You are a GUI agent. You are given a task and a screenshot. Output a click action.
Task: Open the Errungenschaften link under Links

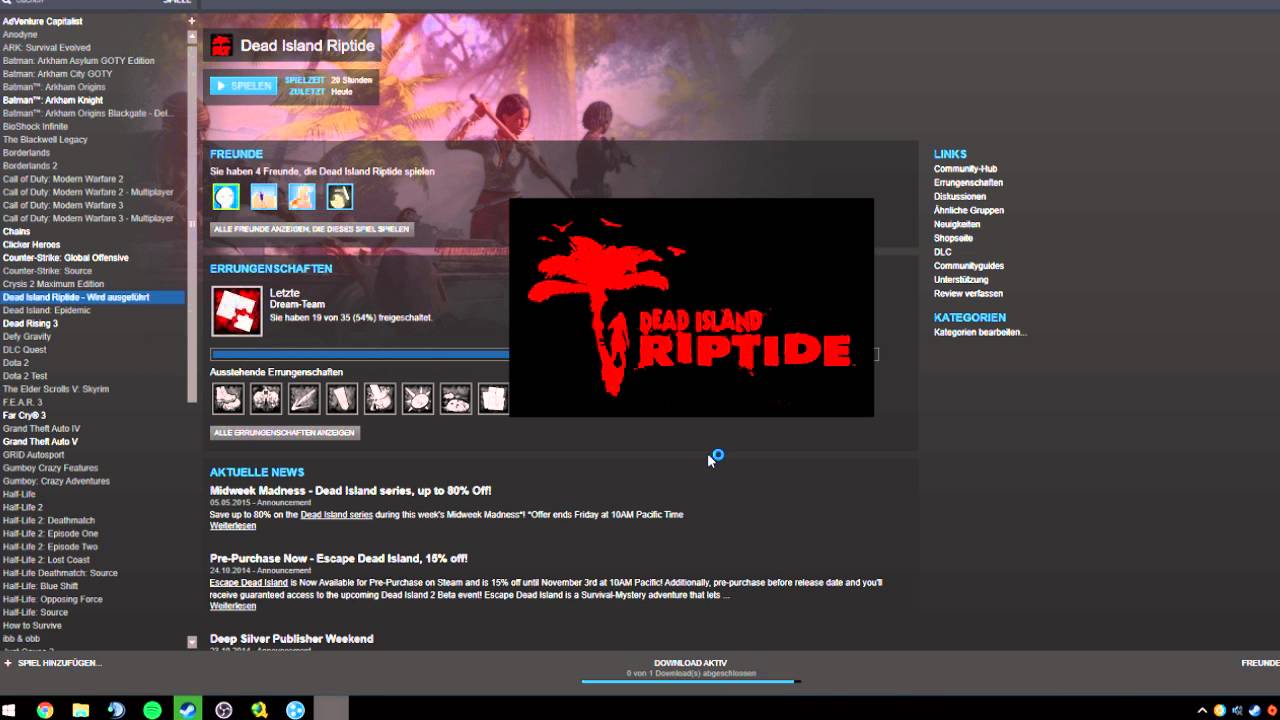pos(968,183)
